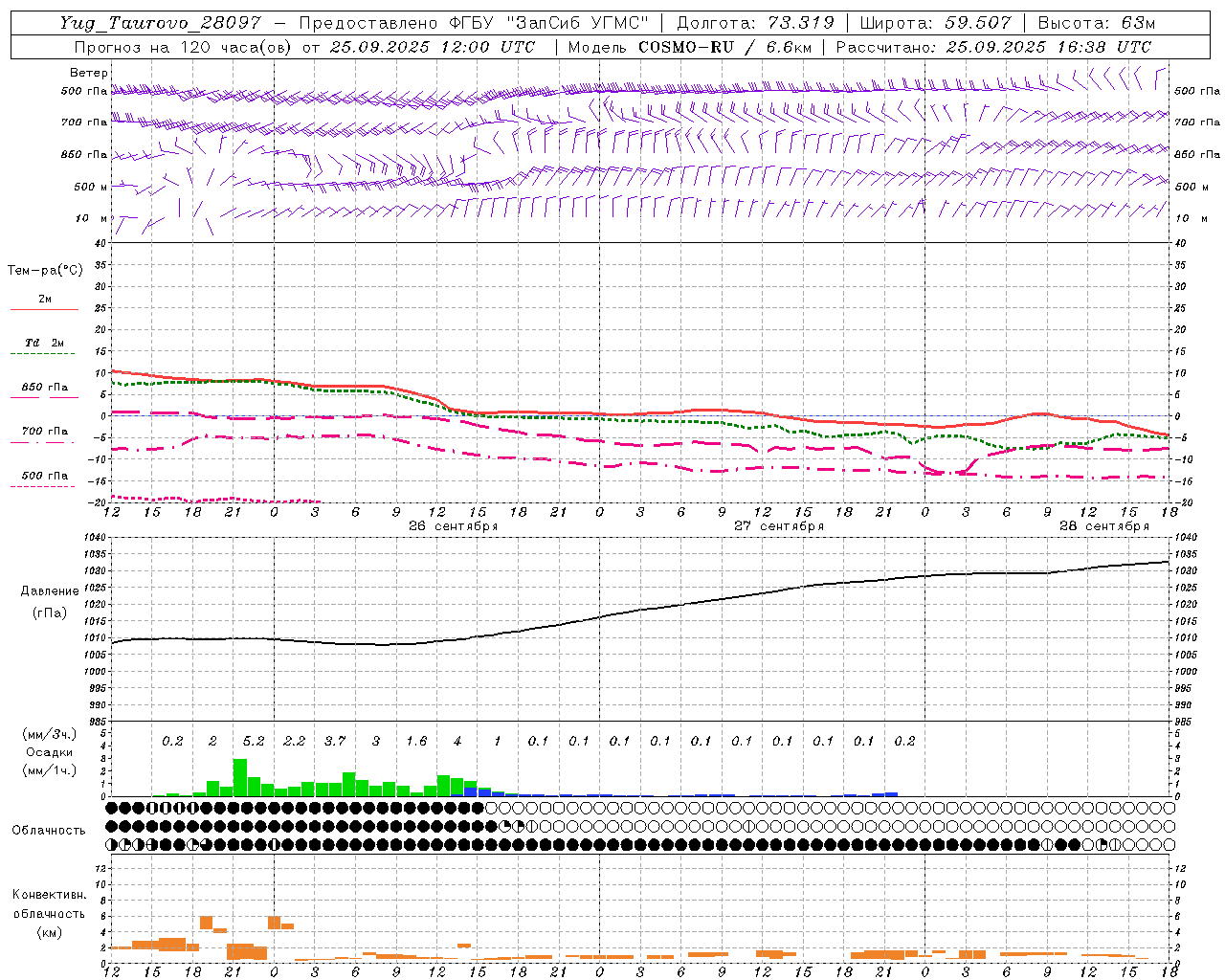Click the computed time Рассчитано: 25.09.2025 16:38 UTC
The width and height of the screenshot is (1225, 980).
(993, 47)
